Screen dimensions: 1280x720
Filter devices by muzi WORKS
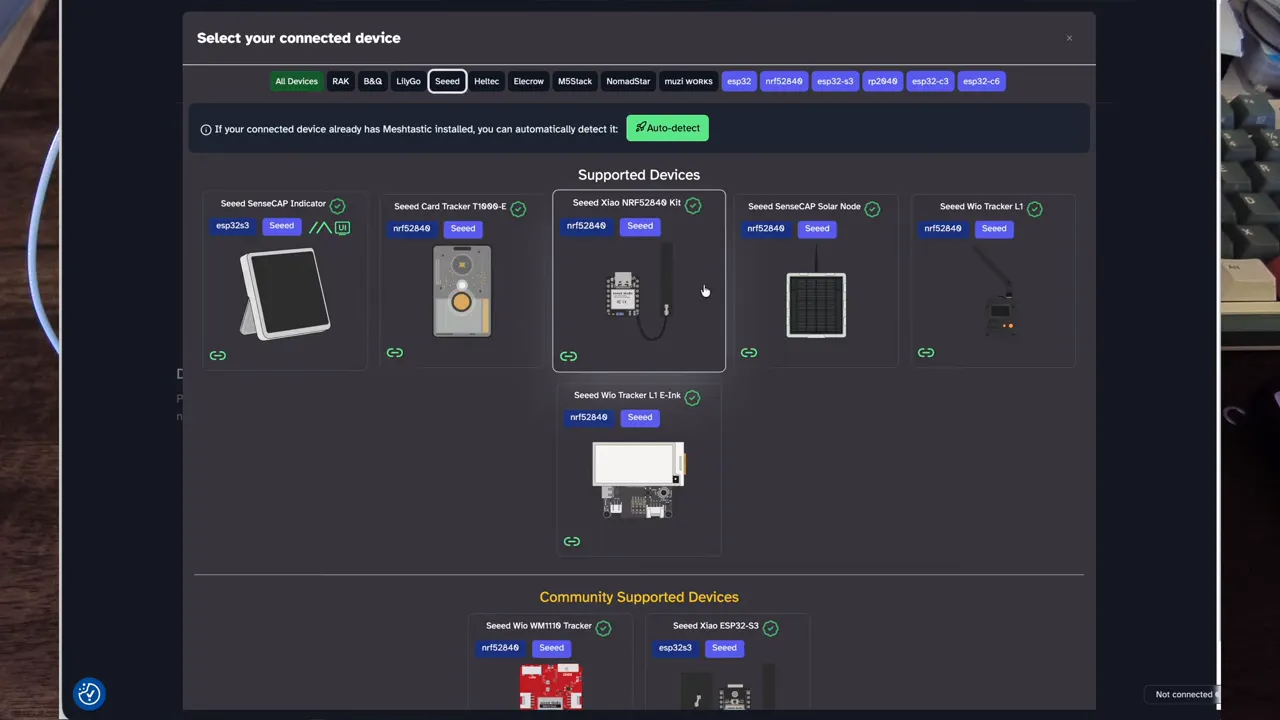(689, 81)
